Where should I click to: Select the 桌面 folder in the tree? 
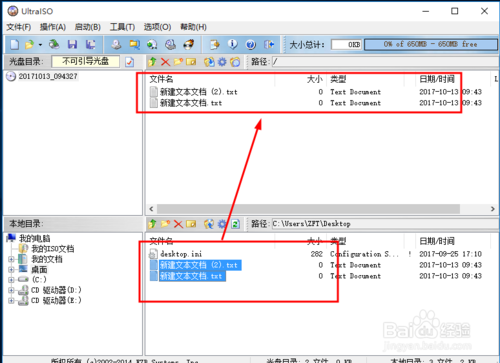pyautogui.click(x=39, y=269)
